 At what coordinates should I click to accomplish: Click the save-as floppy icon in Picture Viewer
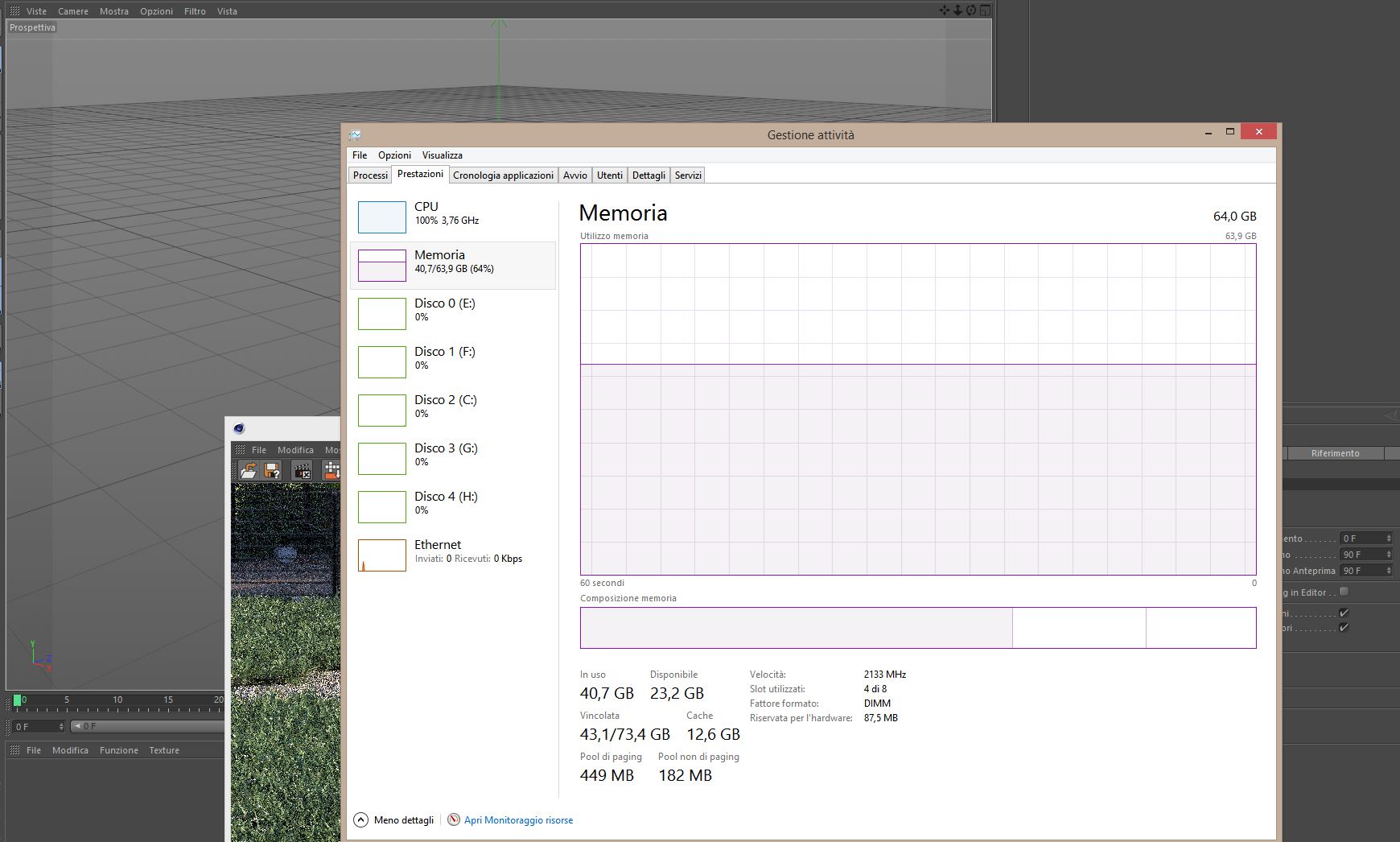(x=272, y=470)
